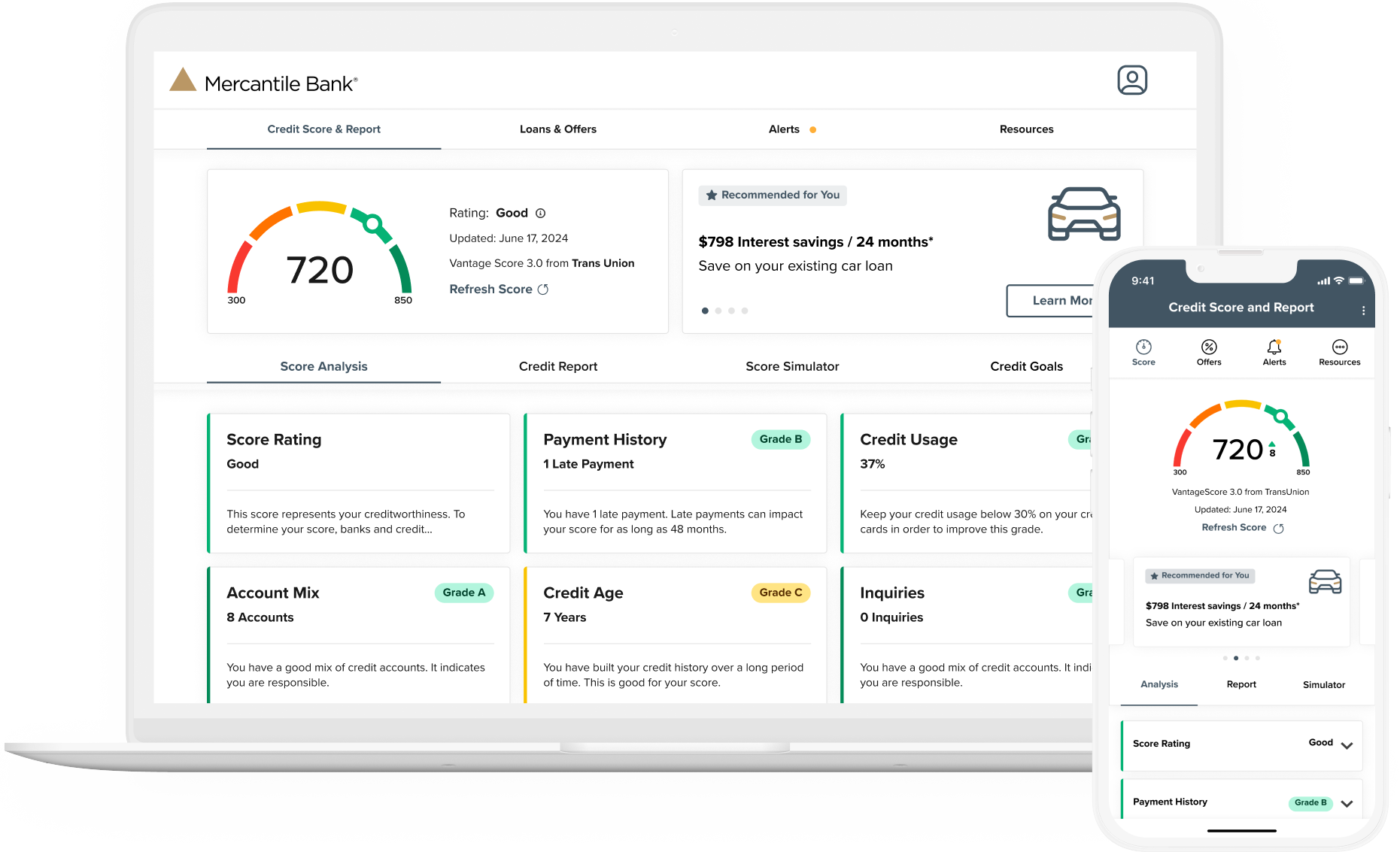1400x852 pixels.
Task: Select the Score Analysis sub-tab
Action: 323,366
